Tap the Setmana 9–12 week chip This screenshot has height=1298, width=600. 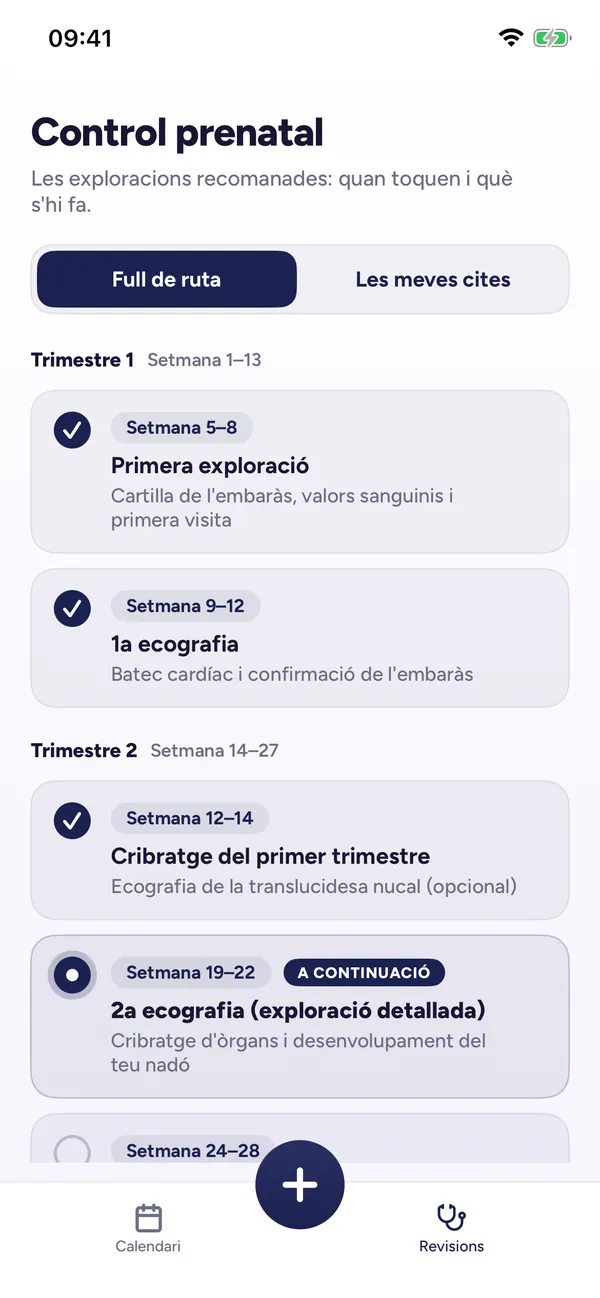pos(185,606)
